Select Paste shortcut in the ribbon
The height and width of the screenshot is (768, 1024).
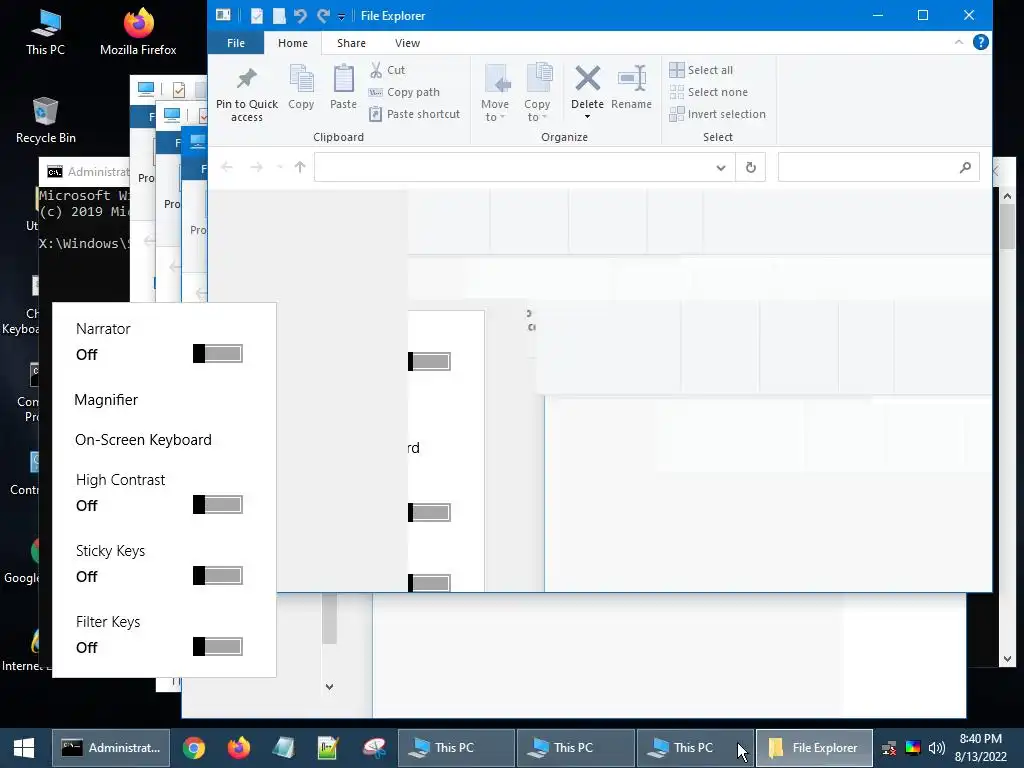point(415,114)
